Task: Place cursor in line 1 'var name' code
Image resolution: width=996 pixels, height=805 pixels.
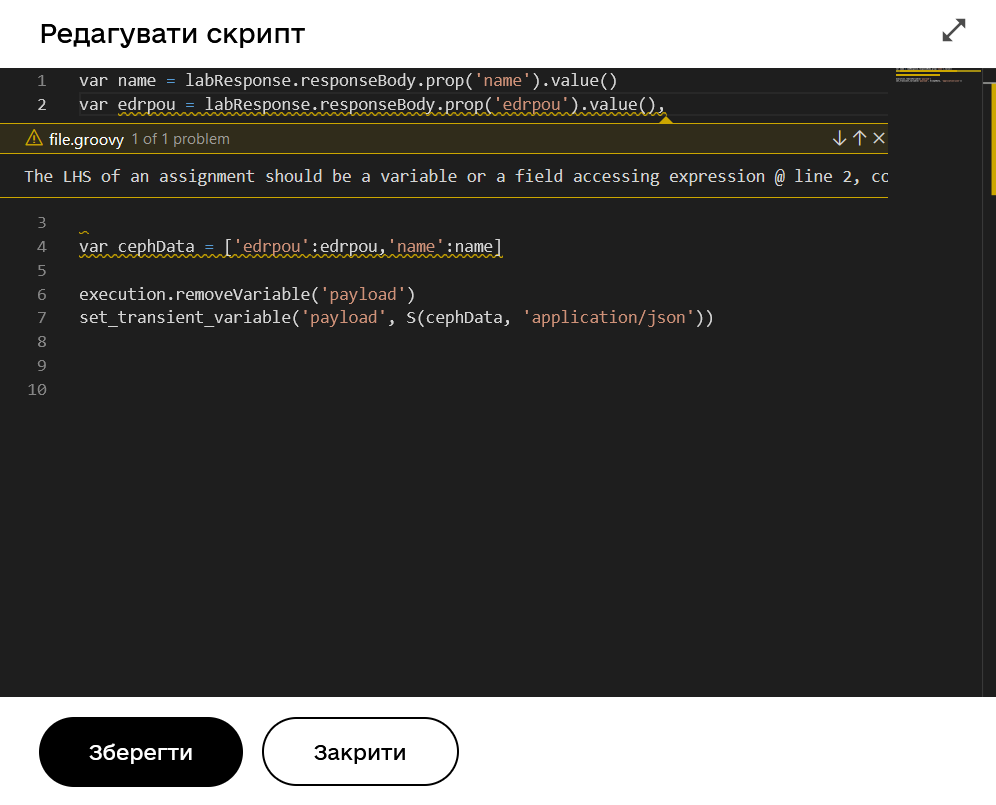Action: 348,81
